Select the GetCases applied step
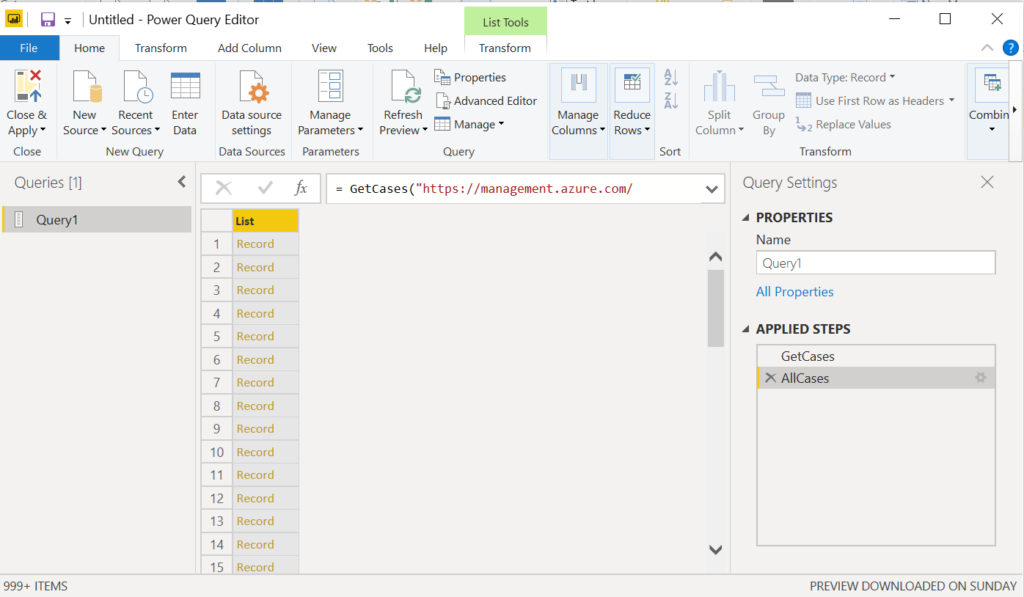The image size is (1024, 597). tap(876, 356)
